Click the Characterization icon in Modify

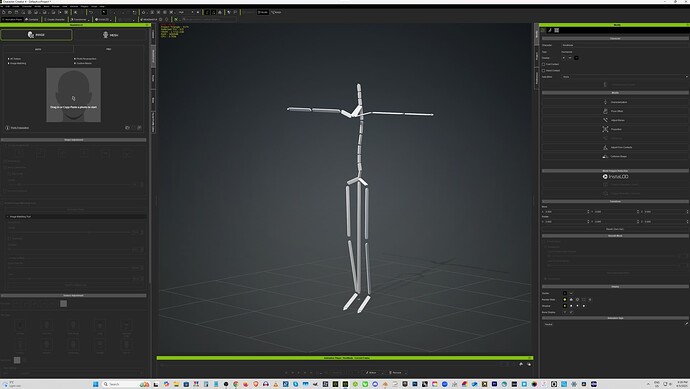click(x=605, y=102)
